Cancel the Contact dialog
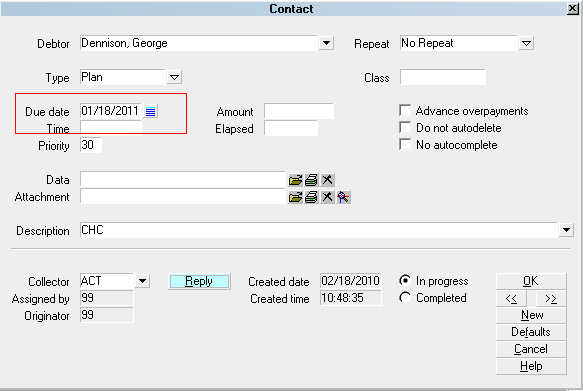 (x=531, y=349)
